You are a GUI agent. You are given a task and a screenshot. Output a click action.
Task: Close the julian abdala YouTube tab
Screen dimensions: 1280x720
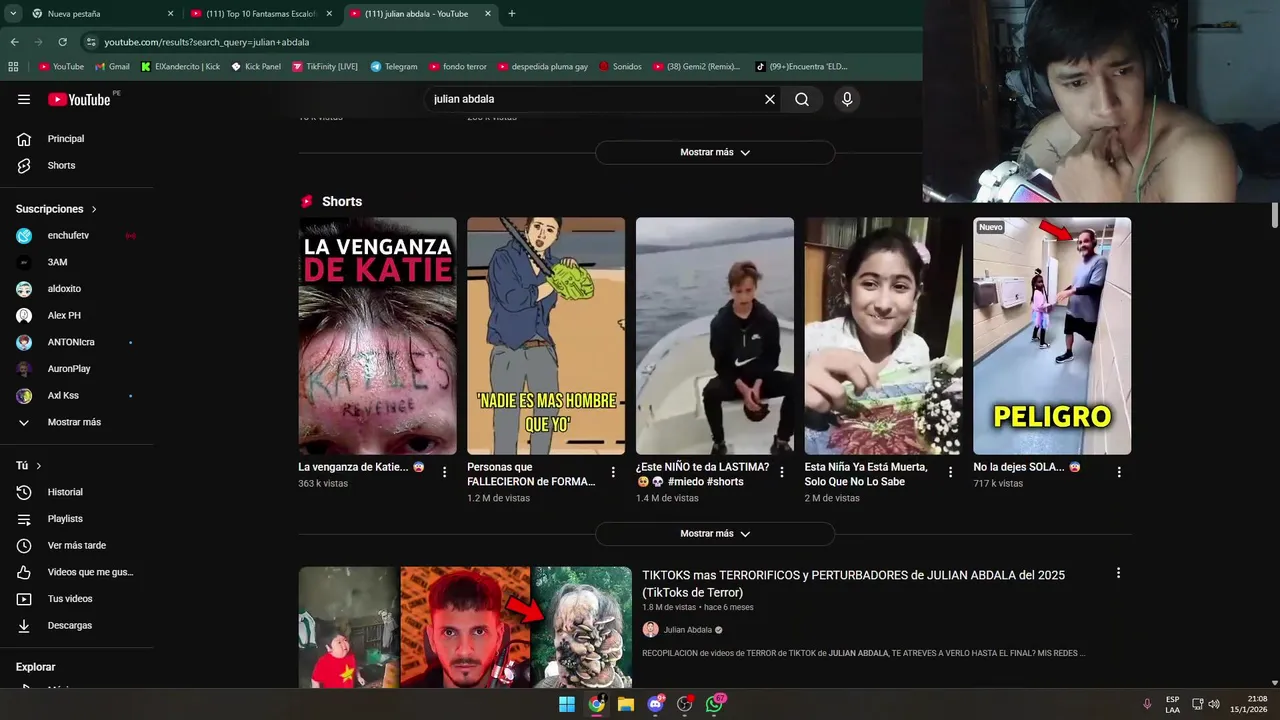[488, 14]
